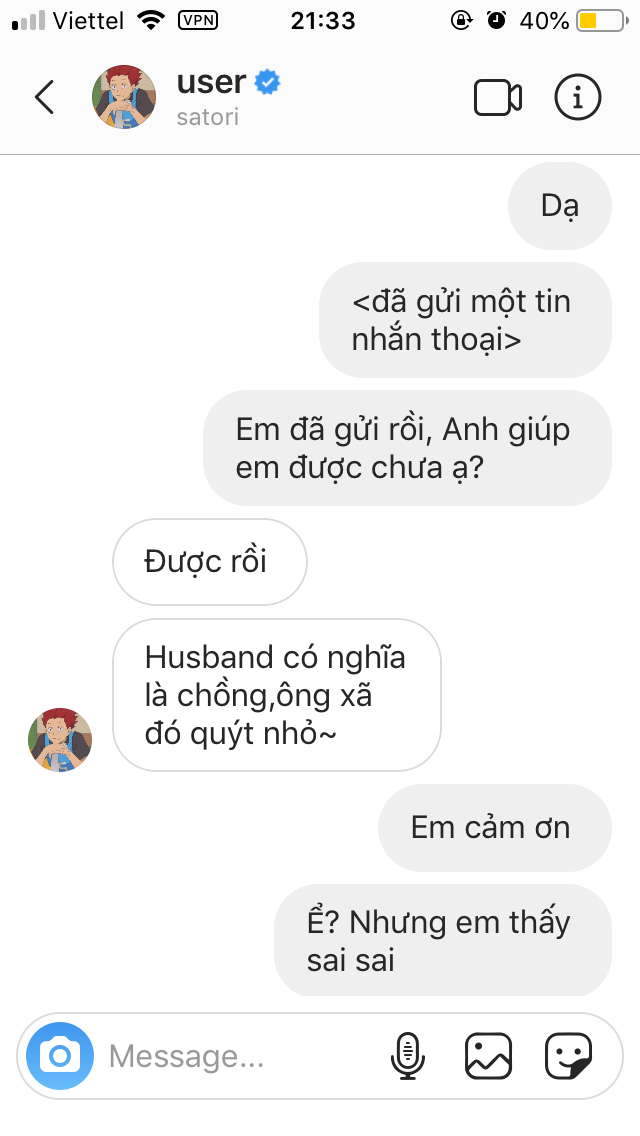Tap the 'satori' subtitle text

coord(207,117)
